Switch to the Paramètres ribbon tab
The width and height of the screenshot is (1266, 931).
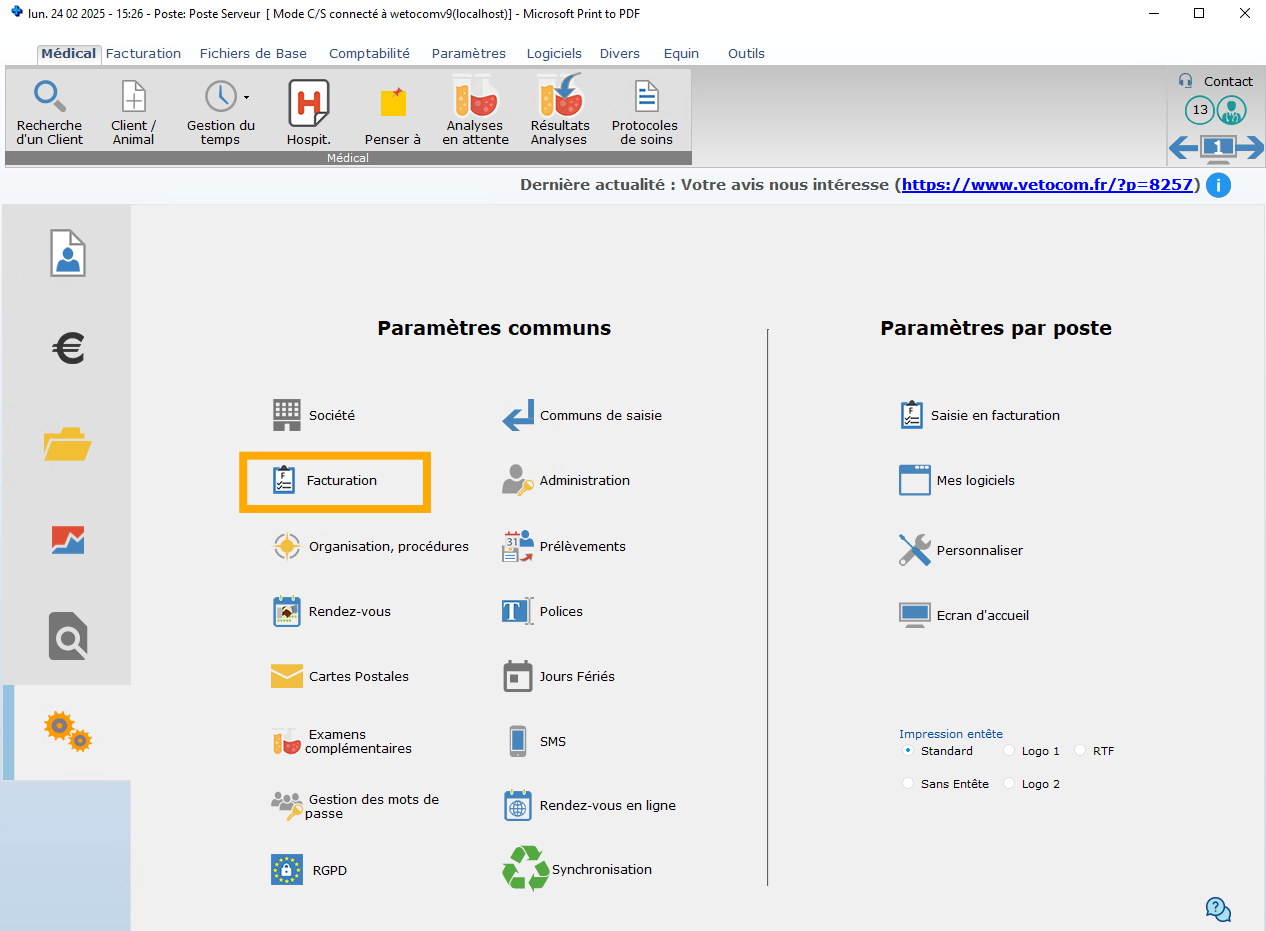[x=469, y=54]
